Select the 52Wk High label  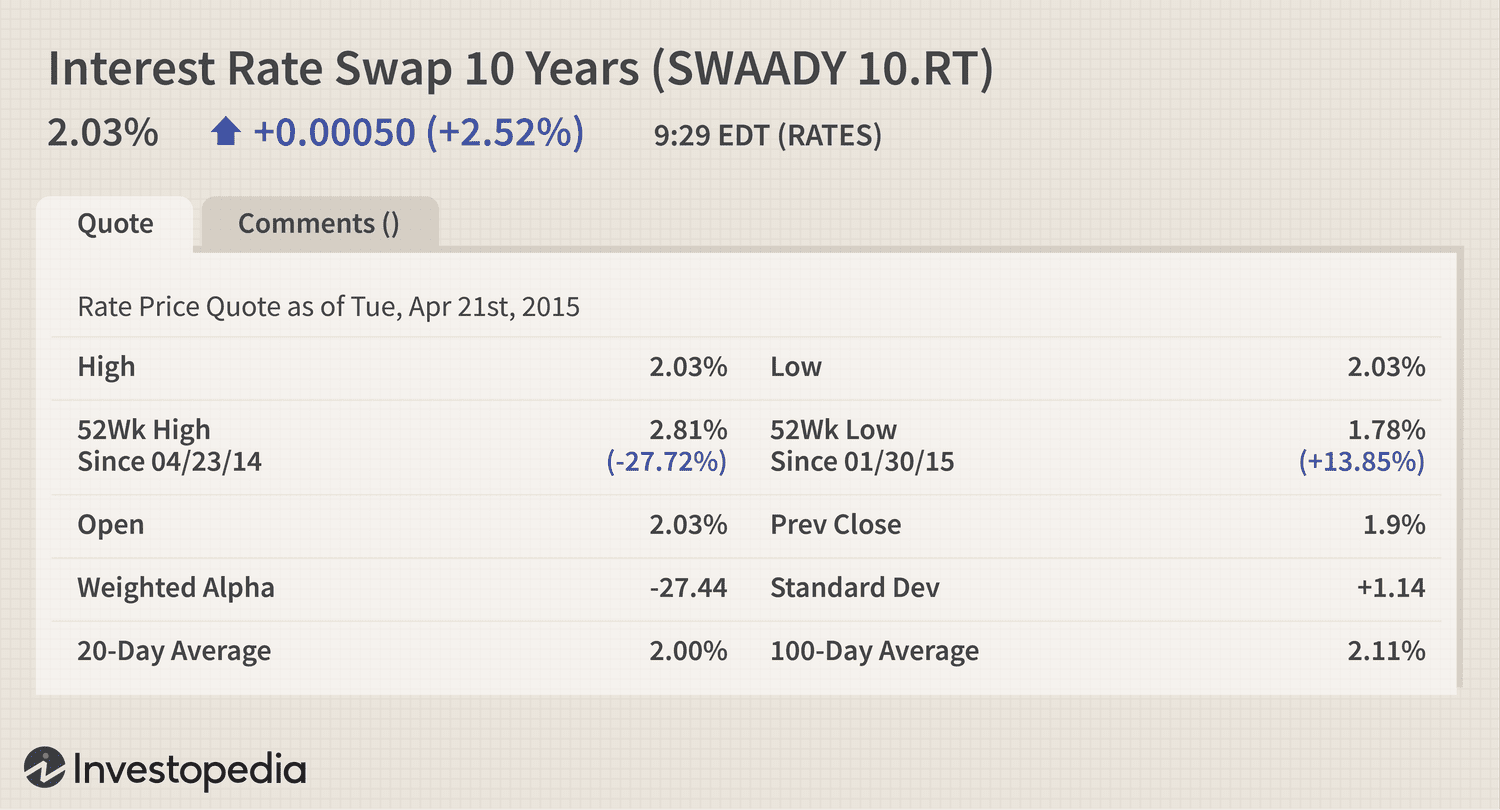[x=144, y=430]
